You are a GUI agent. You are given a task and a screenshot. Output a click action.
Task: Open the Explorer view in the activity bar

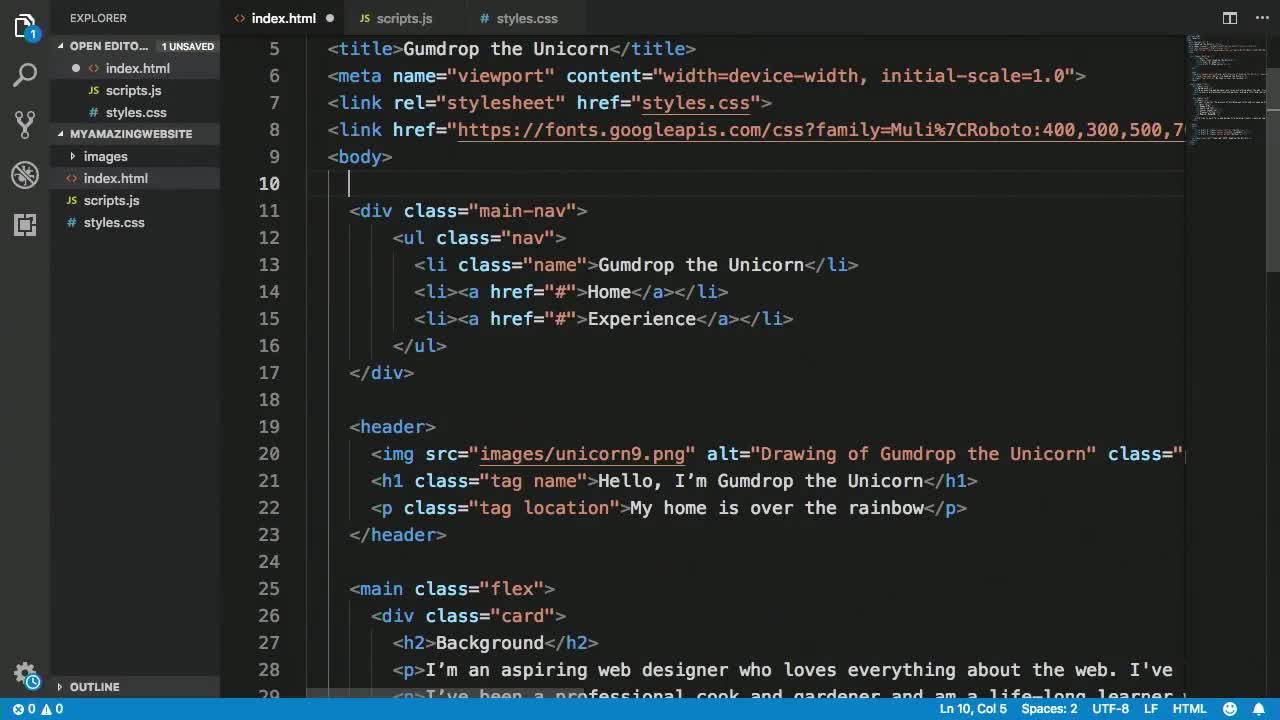(x=25, y=27)
